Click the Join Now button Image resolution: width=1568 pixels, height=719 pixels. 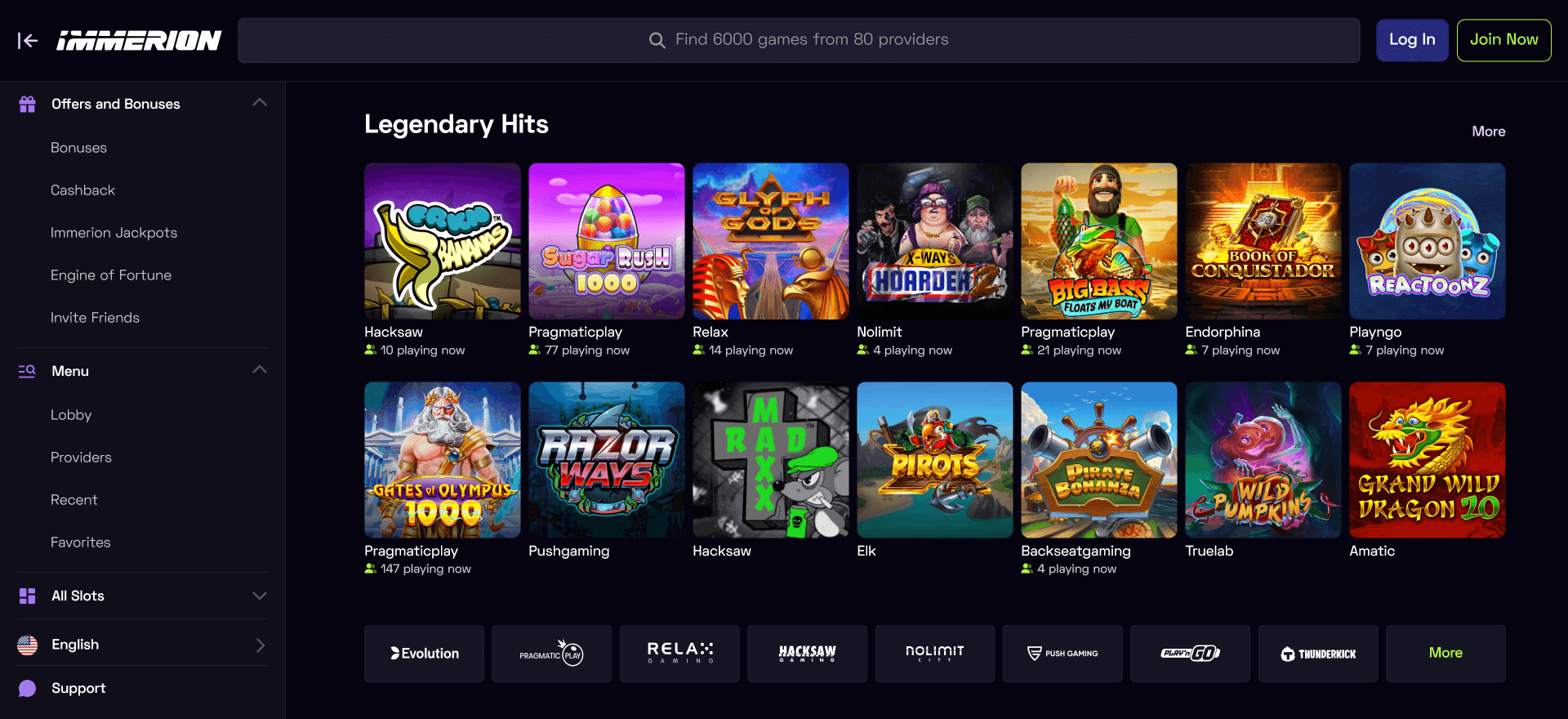pos(1503,40)
